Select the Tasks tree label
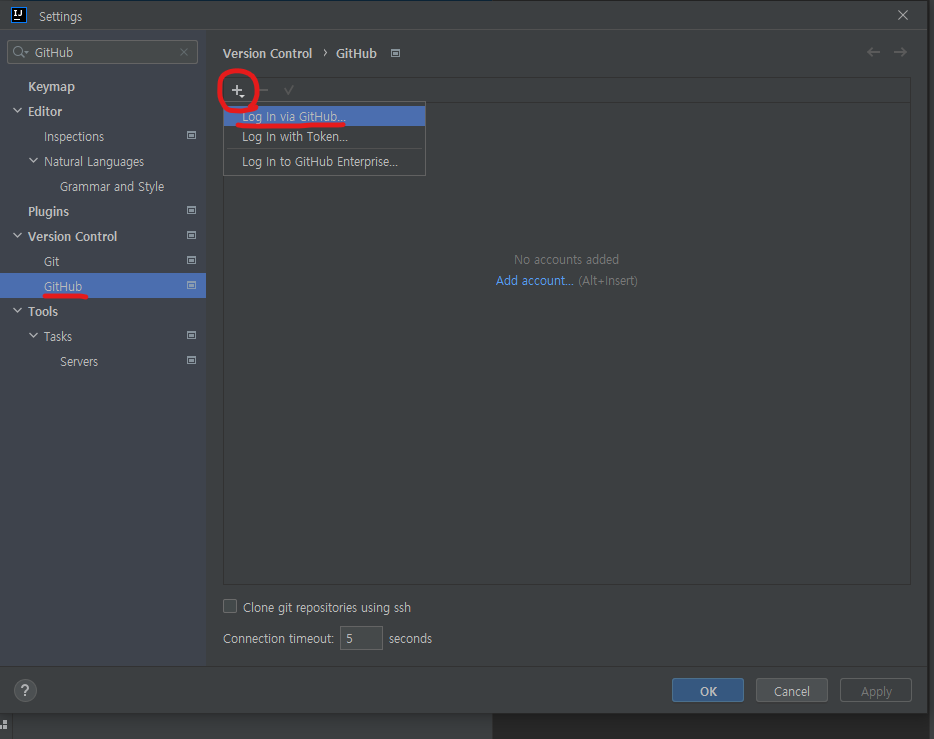This screenshot has width=934, height=739. tap(58, 337)
